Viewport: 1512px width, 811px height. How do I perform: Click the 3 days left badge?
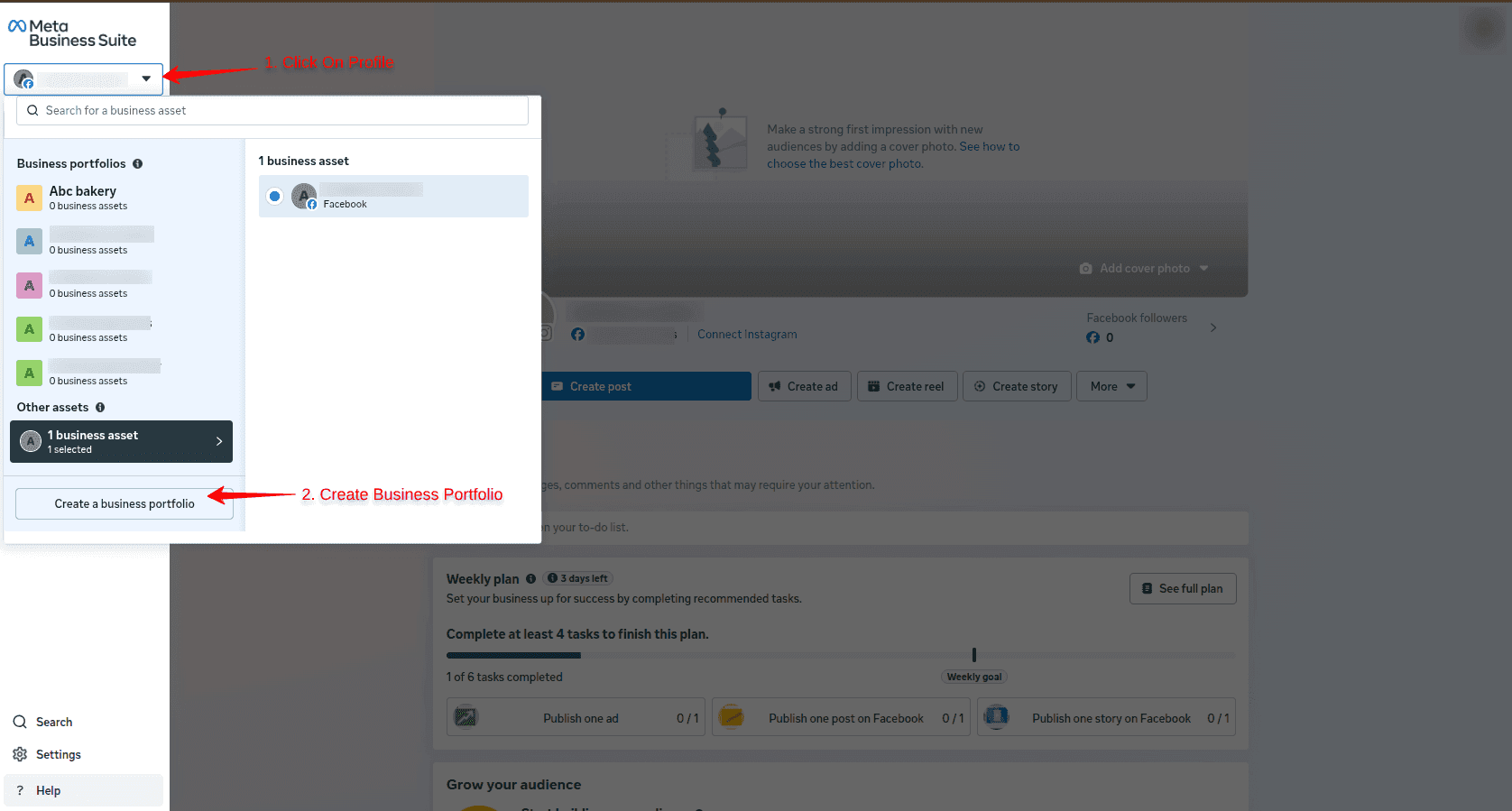[x=578, y=578]
